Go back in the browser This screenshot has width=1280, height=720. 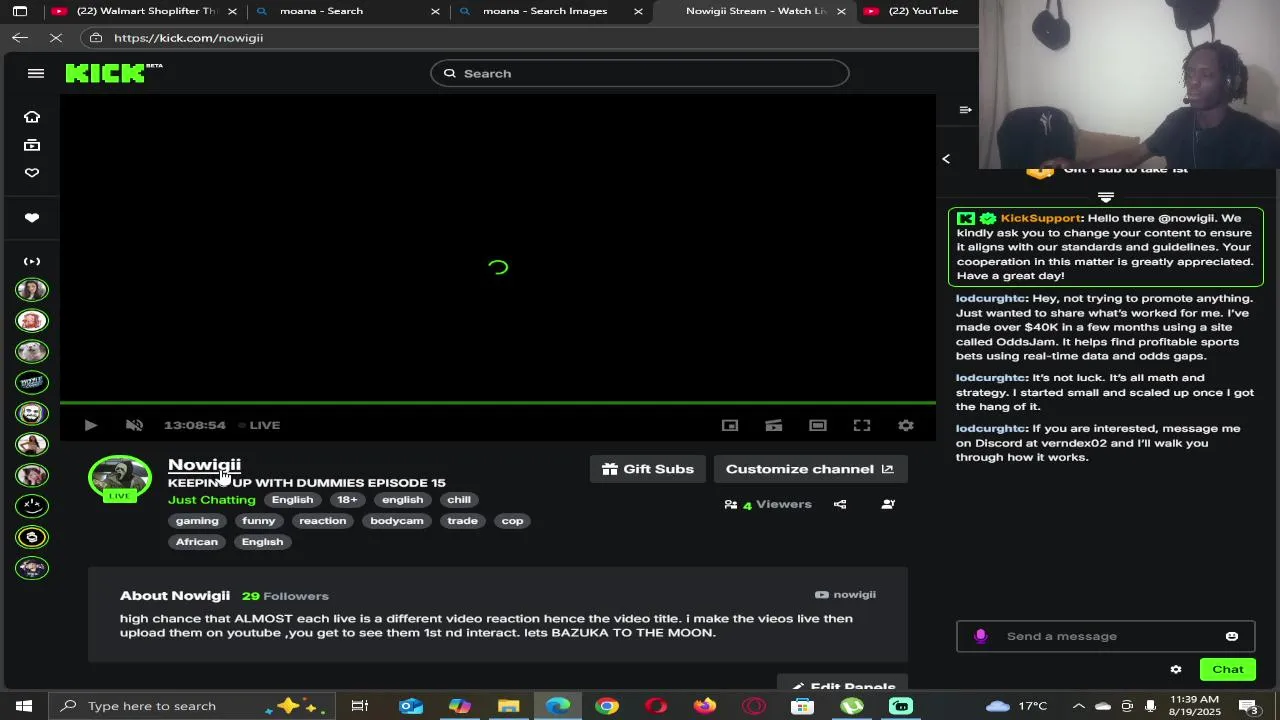click(x=20, y=38)
